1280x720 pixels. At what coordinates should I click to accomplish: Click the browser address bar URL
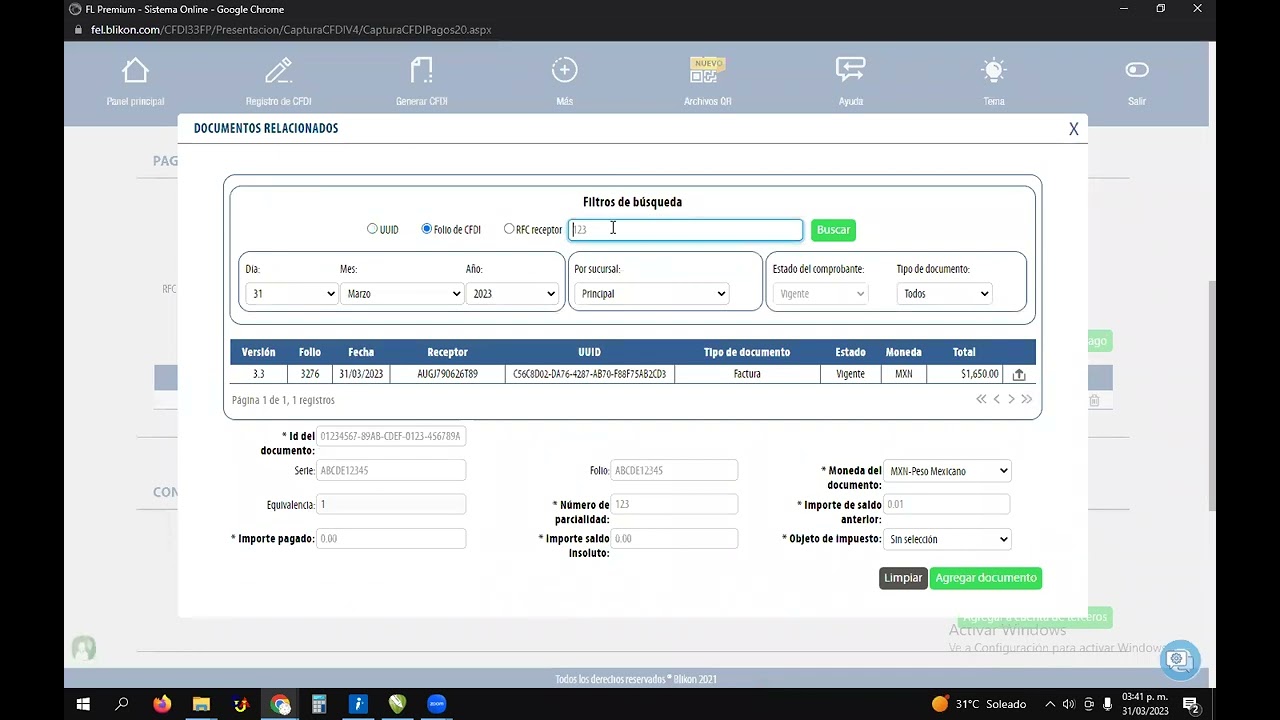(291, 30)
